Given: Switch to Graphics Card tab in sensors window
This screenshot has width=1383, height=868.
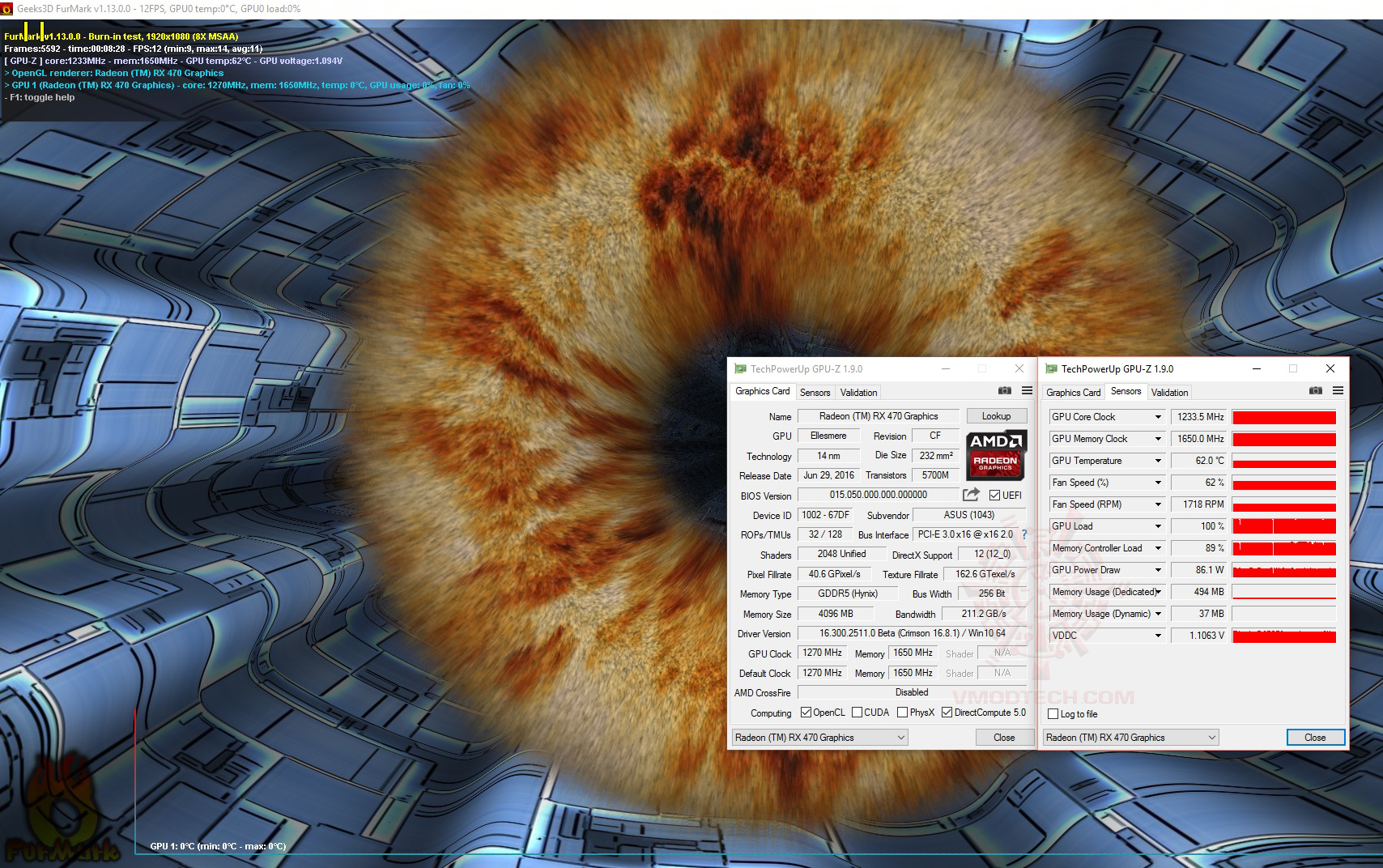Looking at the screenshot, I should [x=1073, y=393].
